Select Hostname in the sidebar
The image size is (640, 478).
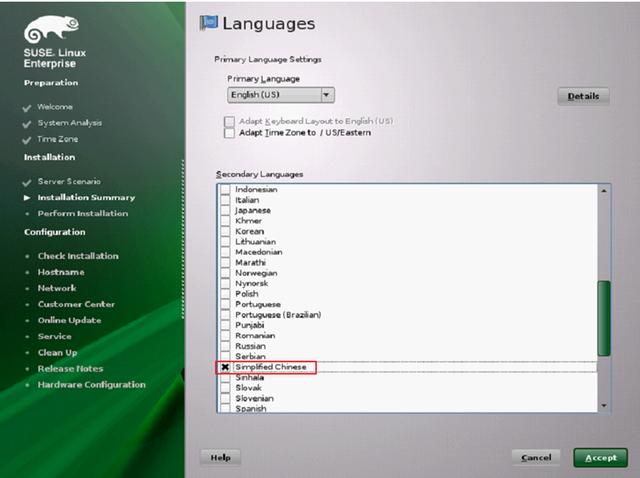[61, 272]
